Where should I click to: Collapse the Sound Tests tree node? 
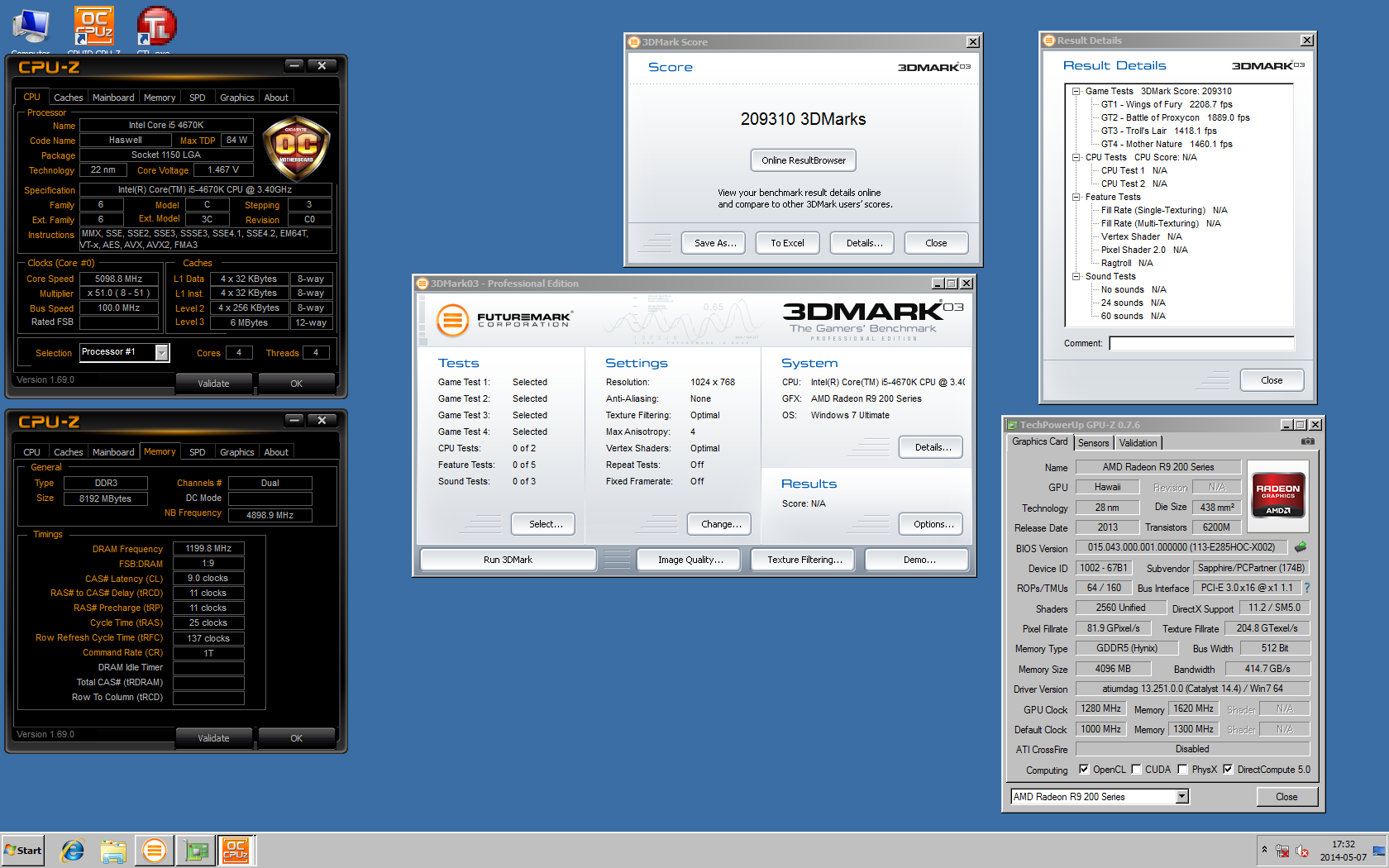1076,277
